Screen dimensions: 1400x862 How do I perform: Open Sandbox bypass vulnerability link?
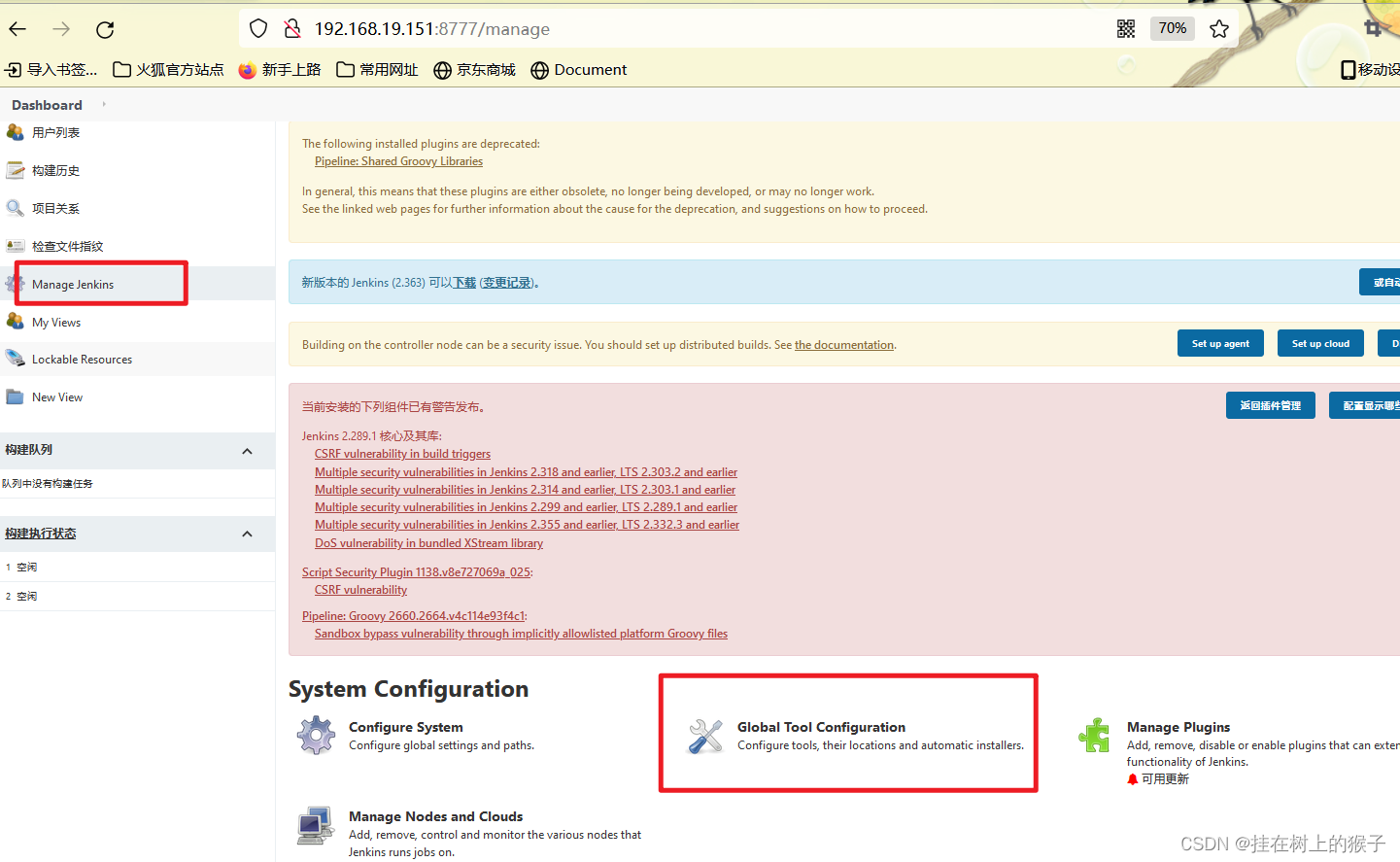pyautogui.click(x=521, y=634)
